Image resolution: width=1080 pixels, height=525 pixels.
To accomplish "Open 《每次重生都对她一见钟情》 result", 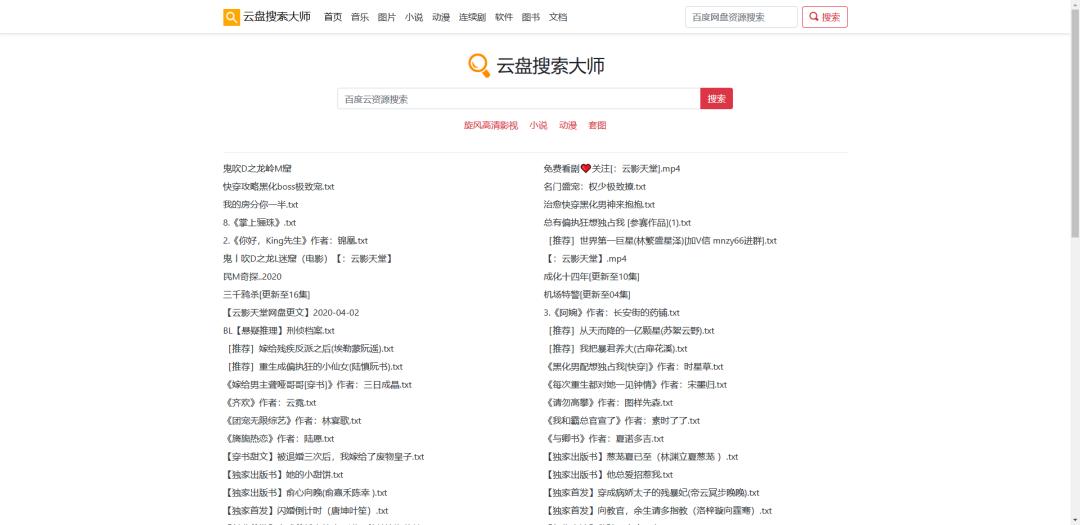I will coord(635,384).
